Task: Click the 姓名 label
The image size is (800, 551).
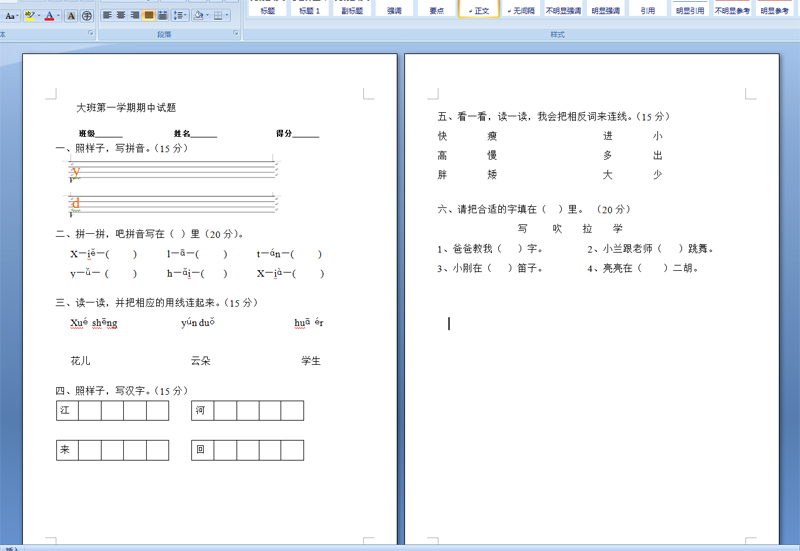Action: (182, 134)
